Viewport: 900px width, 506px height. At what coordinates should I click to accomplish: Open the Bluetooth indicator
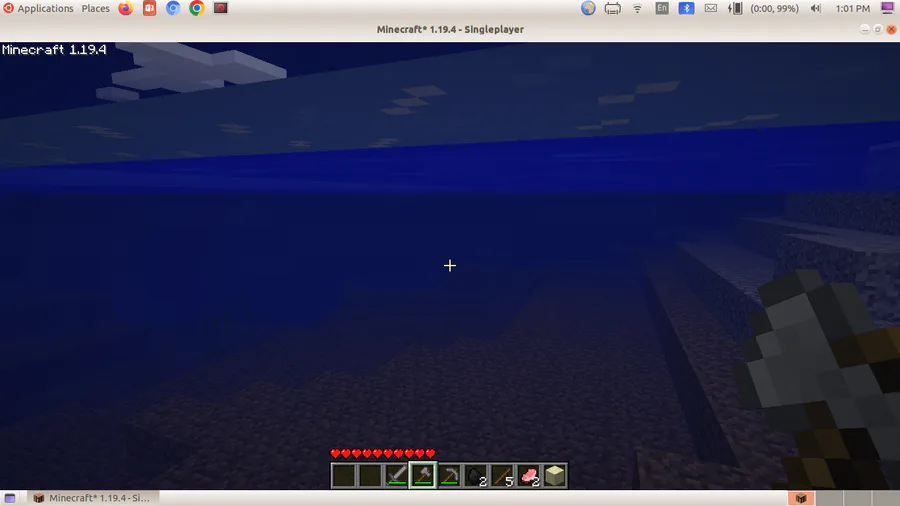pos(686,8)
